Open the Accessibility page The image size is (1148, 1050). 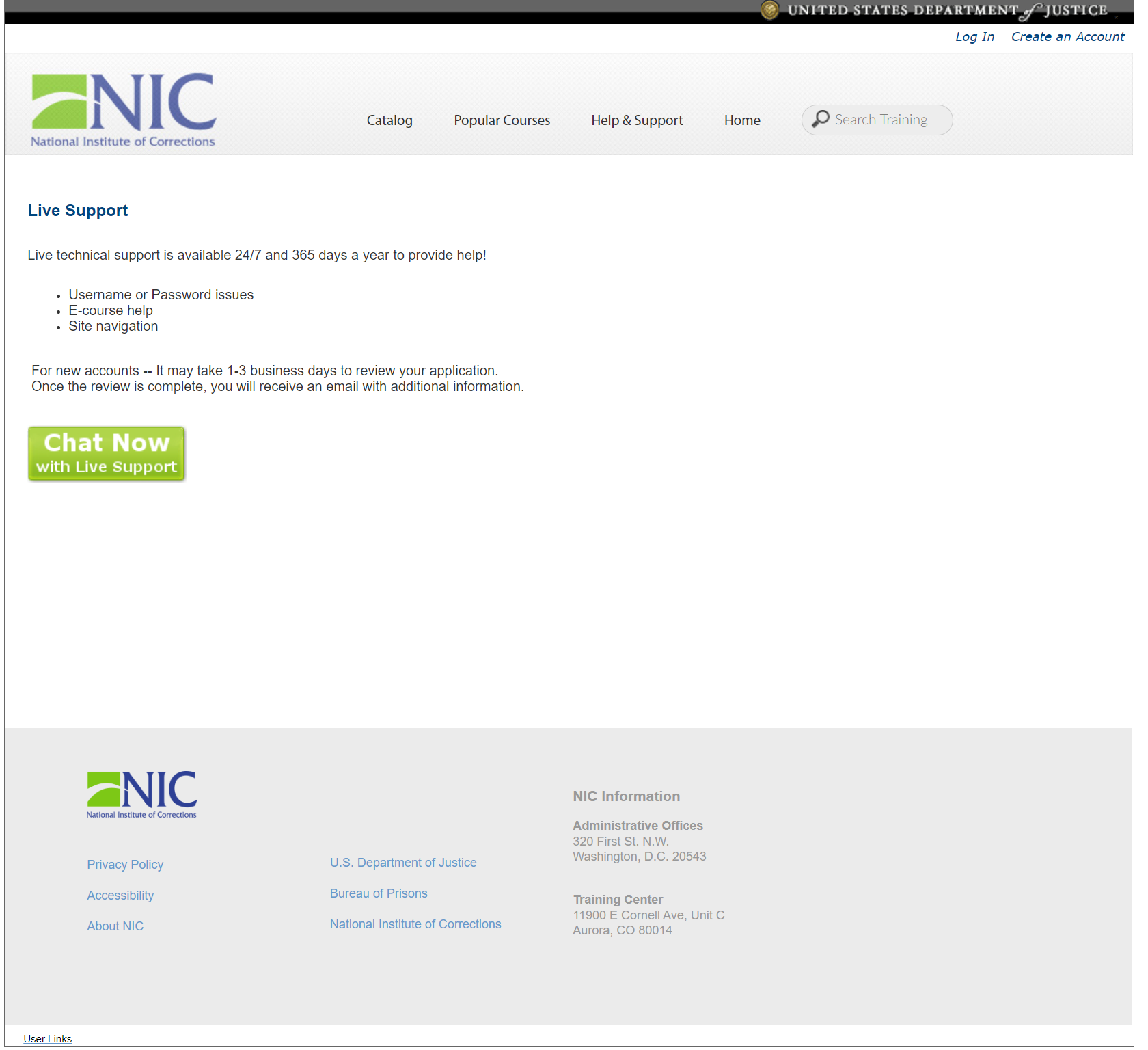(x=120, y=895)
